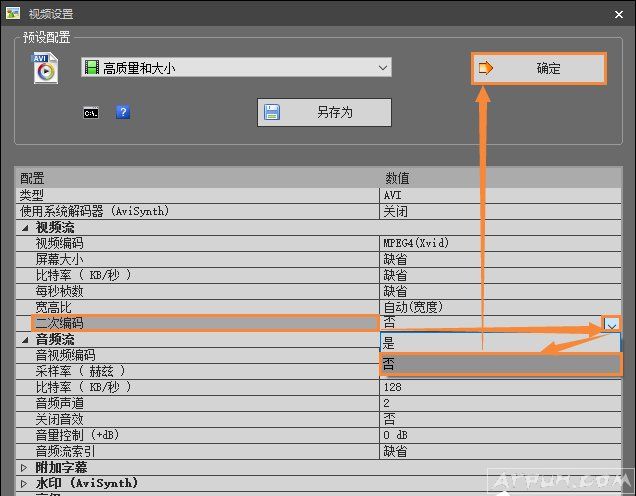Click the 配置 column header
The width and height of the screenshot is (636, 496).
coord(198,178)
